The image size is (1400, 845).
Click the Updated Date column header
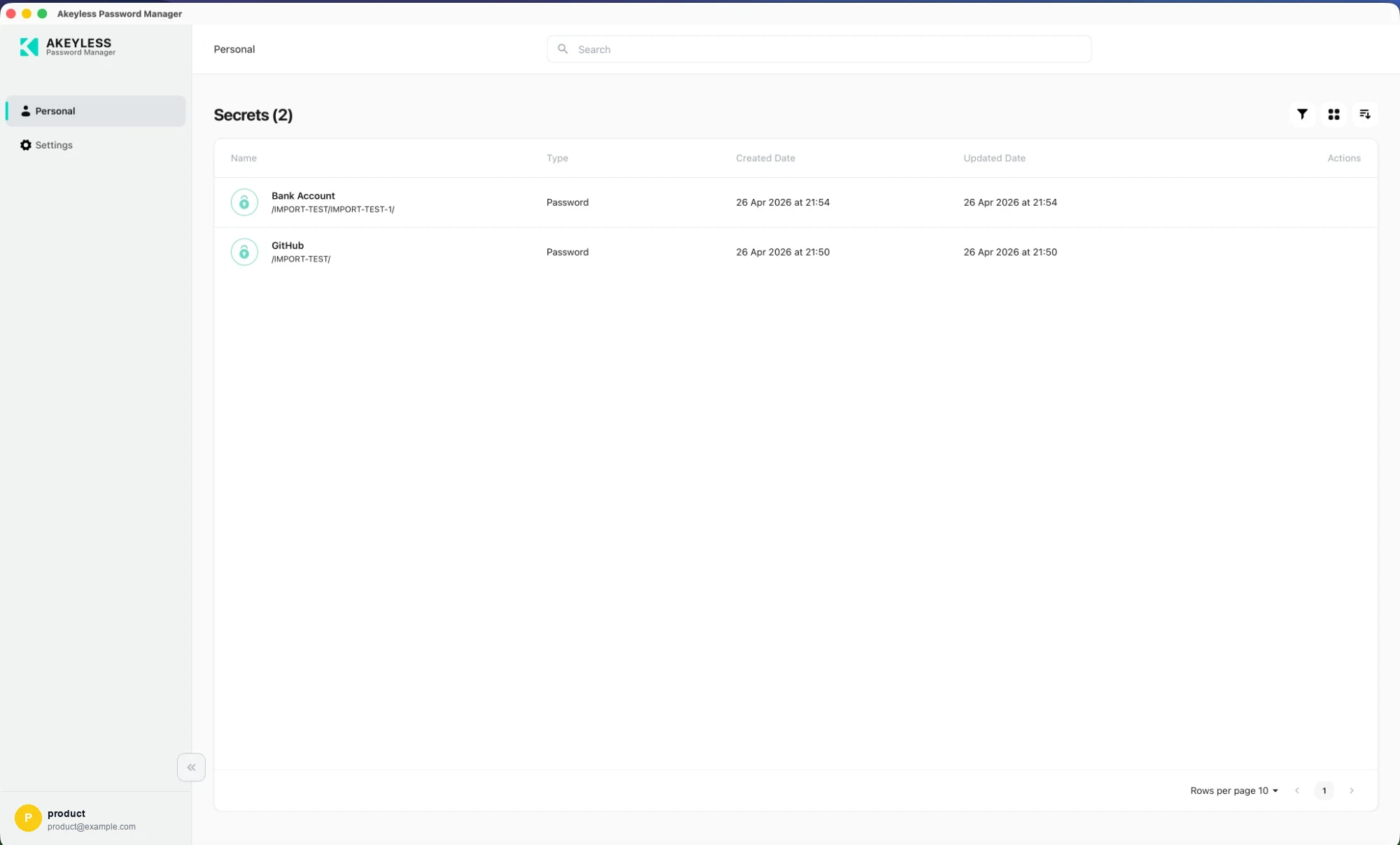tap(994, 158)
